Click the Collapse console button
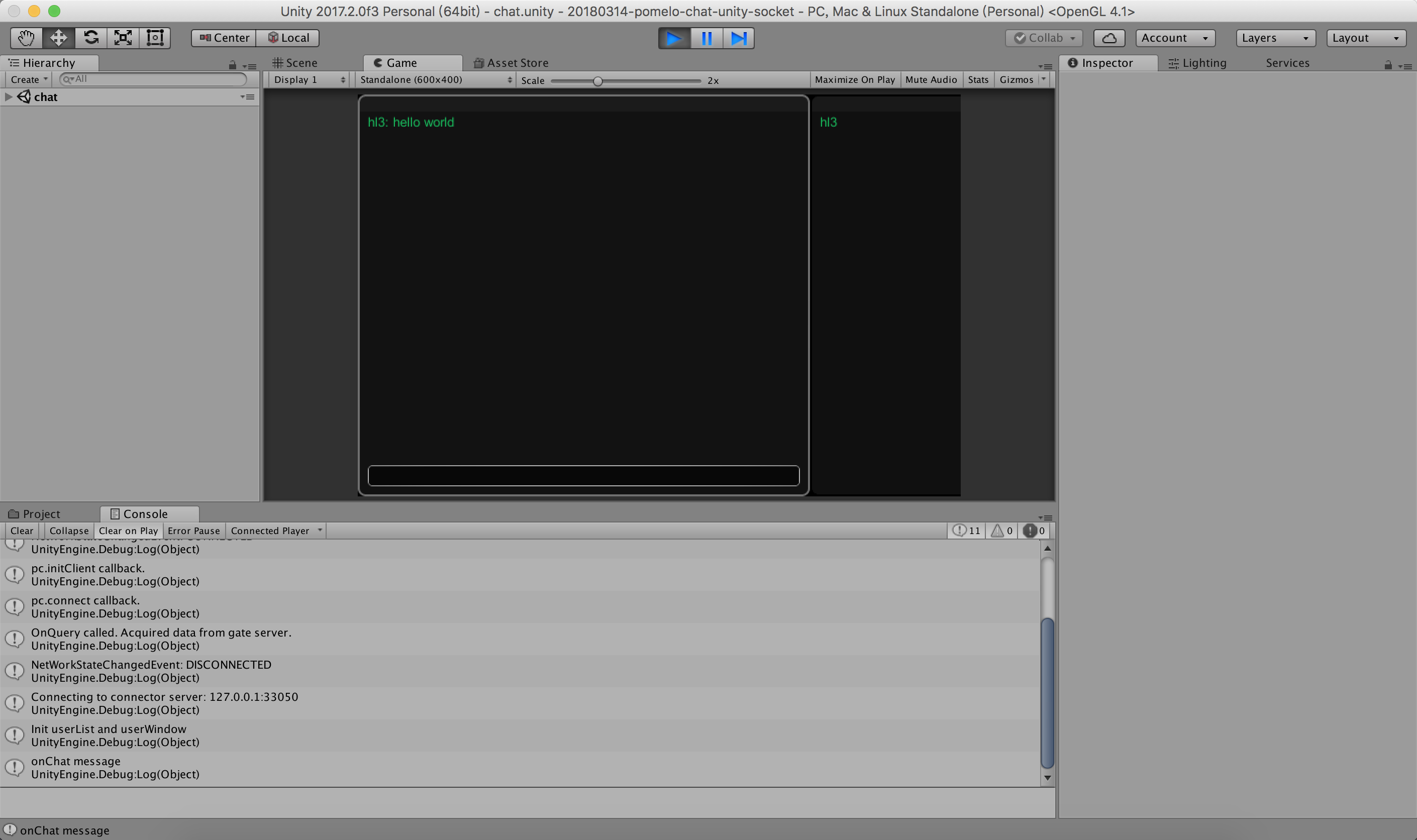This screenshot has height=840, width=1417. pos(67,530)
